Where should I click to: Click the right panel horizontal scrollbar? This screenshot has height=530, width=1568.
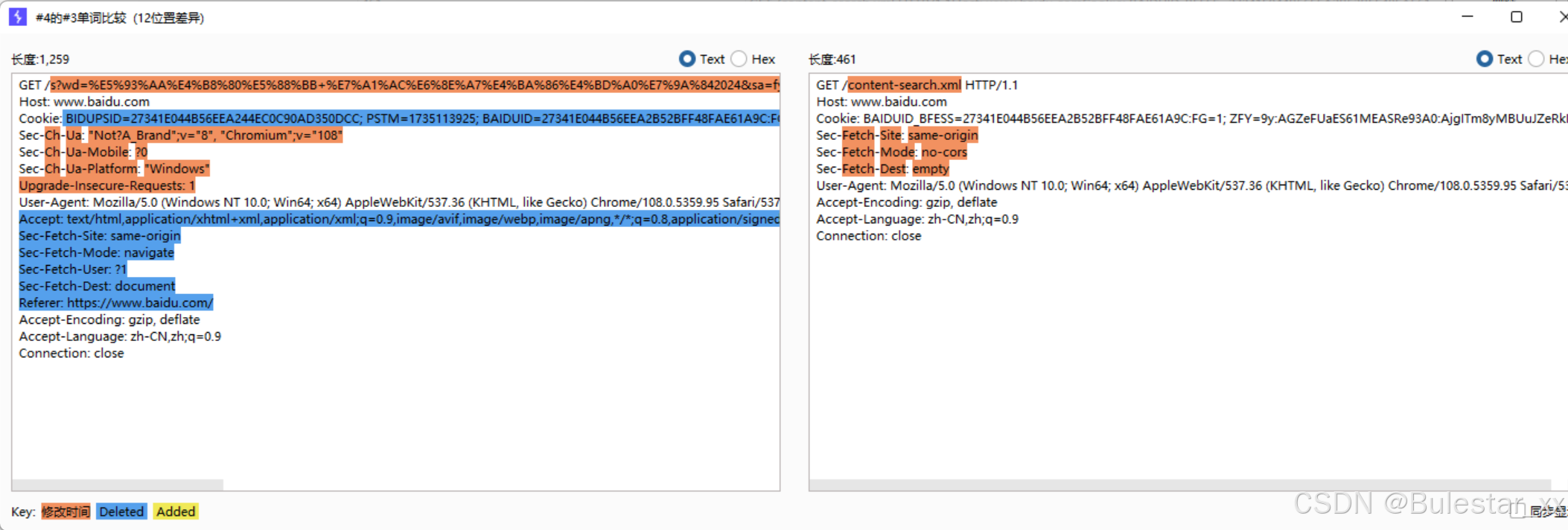(x=1180, y=485)
